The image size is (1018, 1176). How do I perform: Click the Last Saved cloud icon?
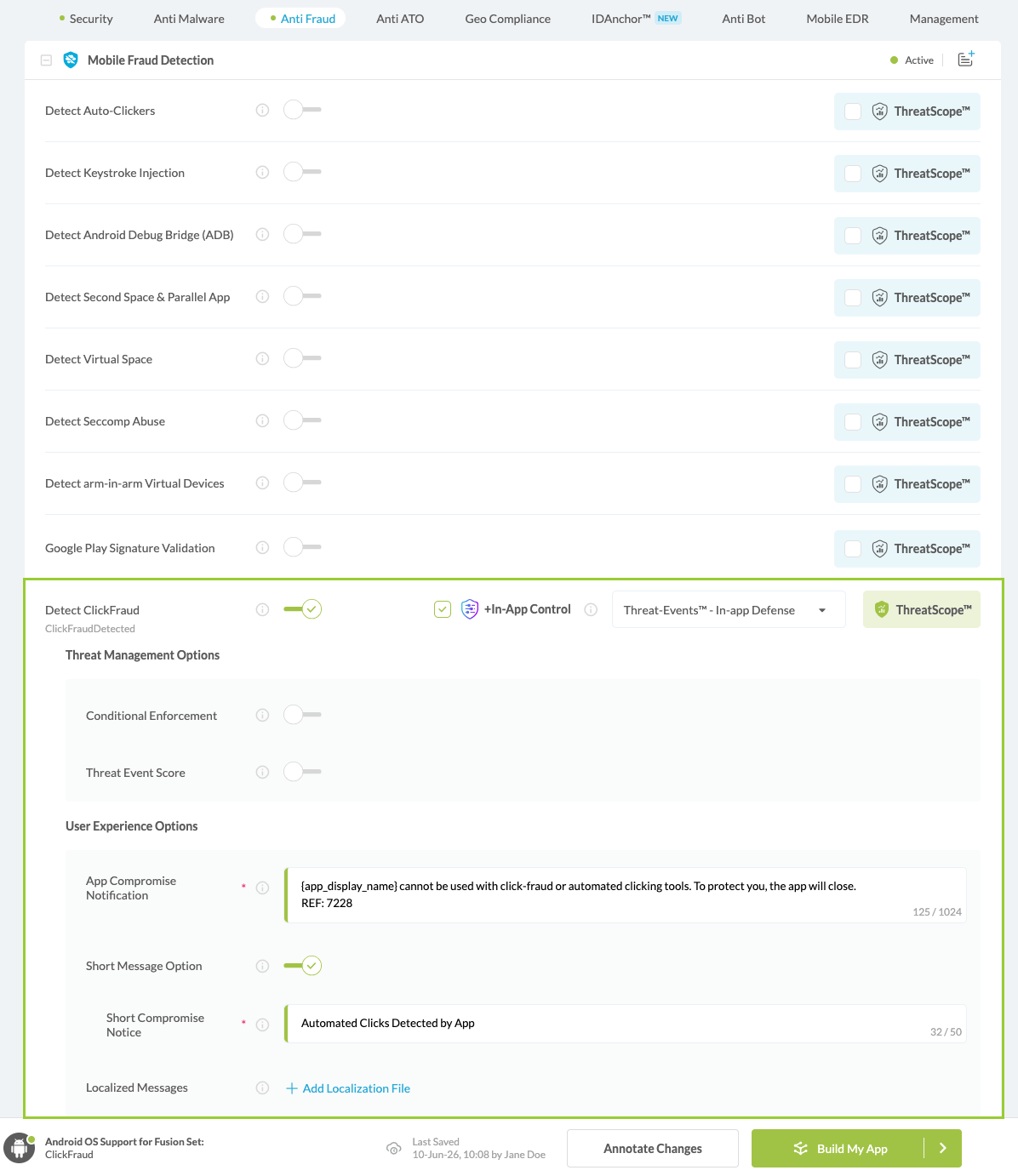tap(394, 1149)
